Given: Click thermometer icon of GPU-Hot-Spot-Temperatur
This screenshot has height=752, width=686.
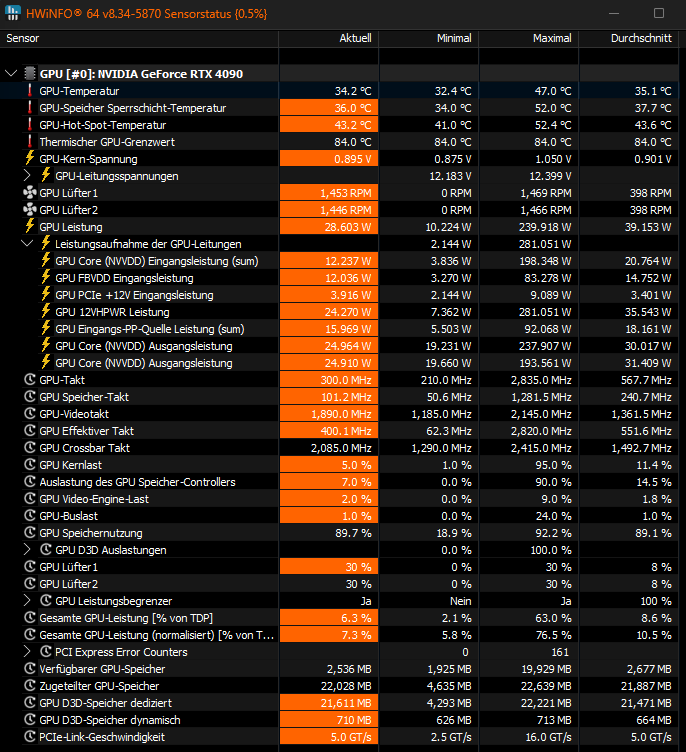Looking at the screenshot, I should (x=30, y=125).
